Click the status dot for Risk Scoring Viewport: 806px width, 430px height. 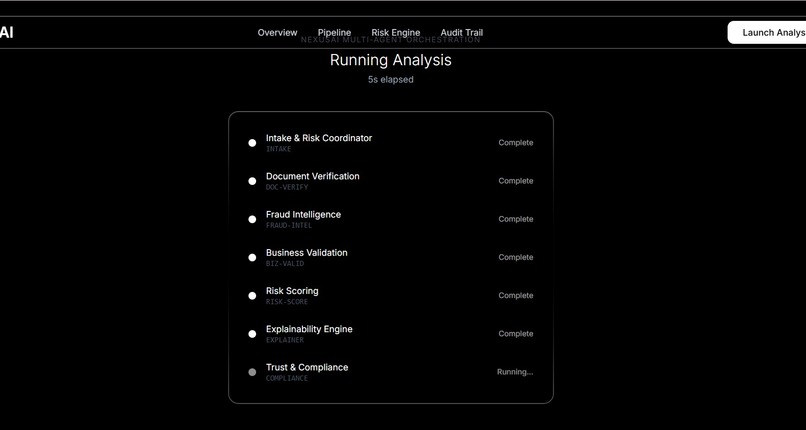(x=252, y=295)
